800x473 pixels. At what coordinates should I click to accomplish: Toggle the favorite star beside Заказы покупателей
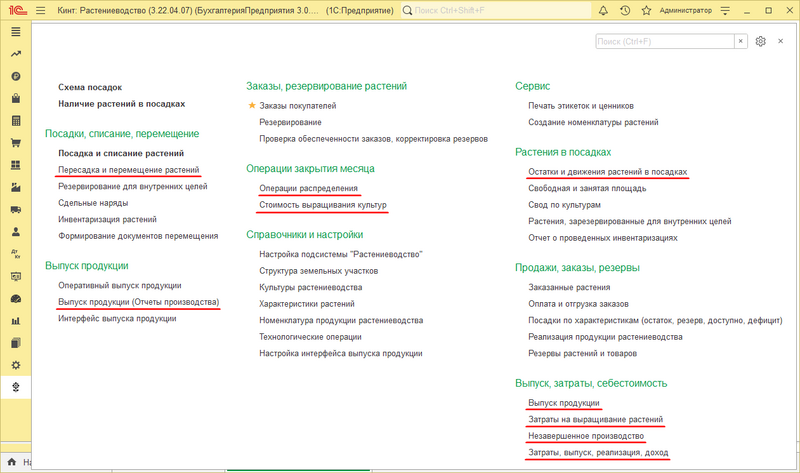pos(252,105)
